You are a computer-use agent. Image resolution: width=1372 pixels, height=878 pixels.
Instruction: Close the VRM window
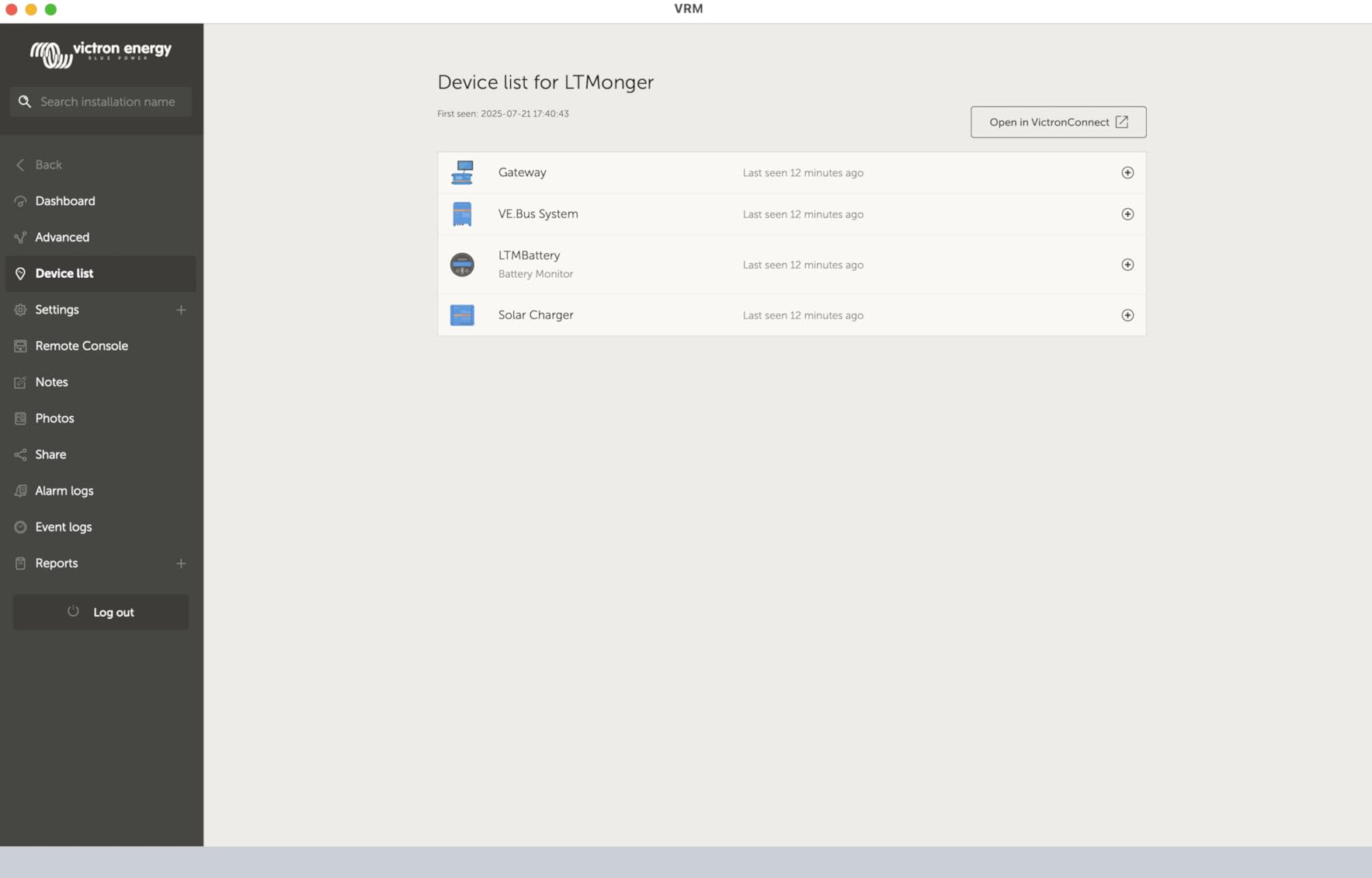tap(12, 9)
